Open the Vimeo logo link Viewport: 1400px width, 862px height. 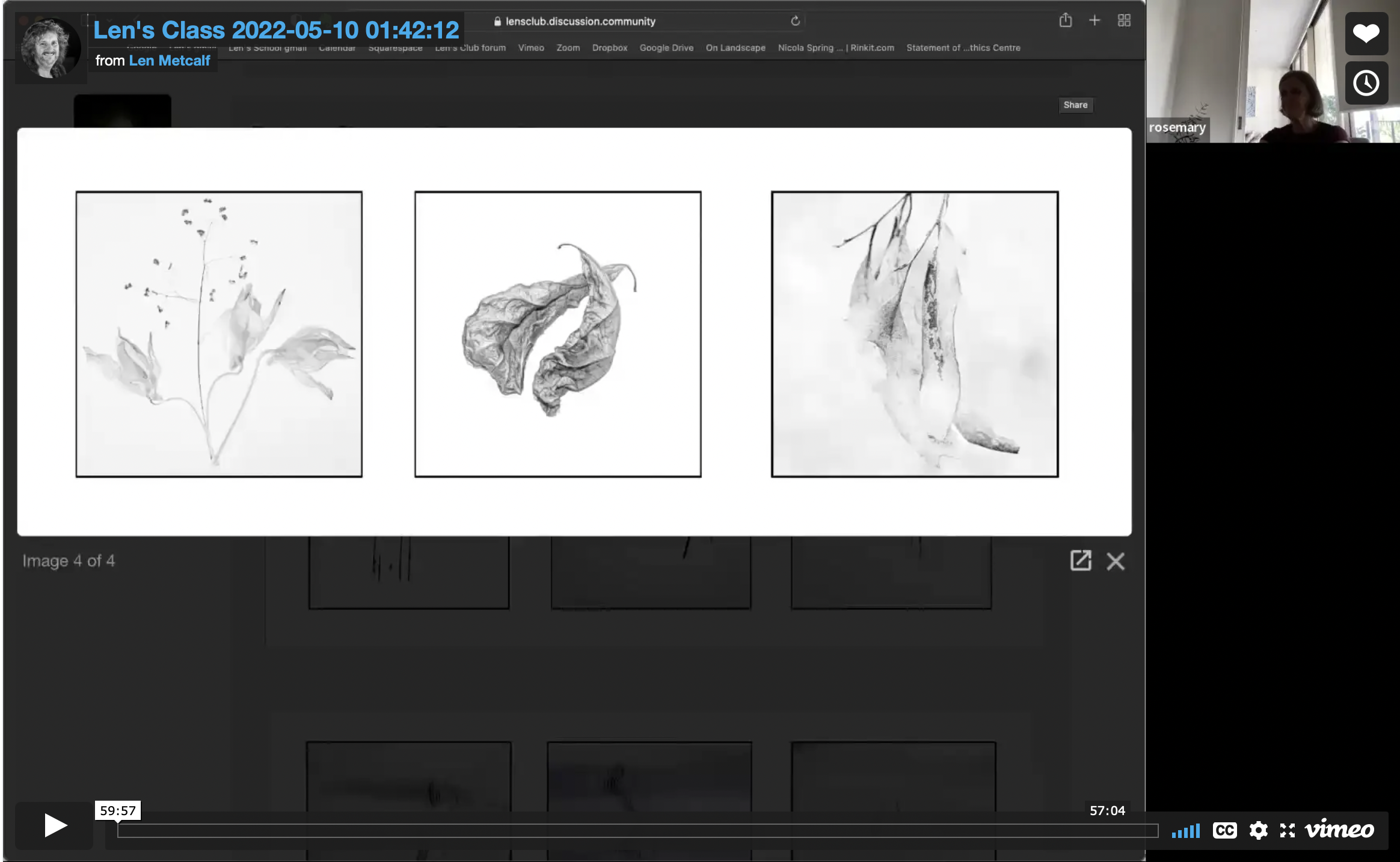[1339, 830]
